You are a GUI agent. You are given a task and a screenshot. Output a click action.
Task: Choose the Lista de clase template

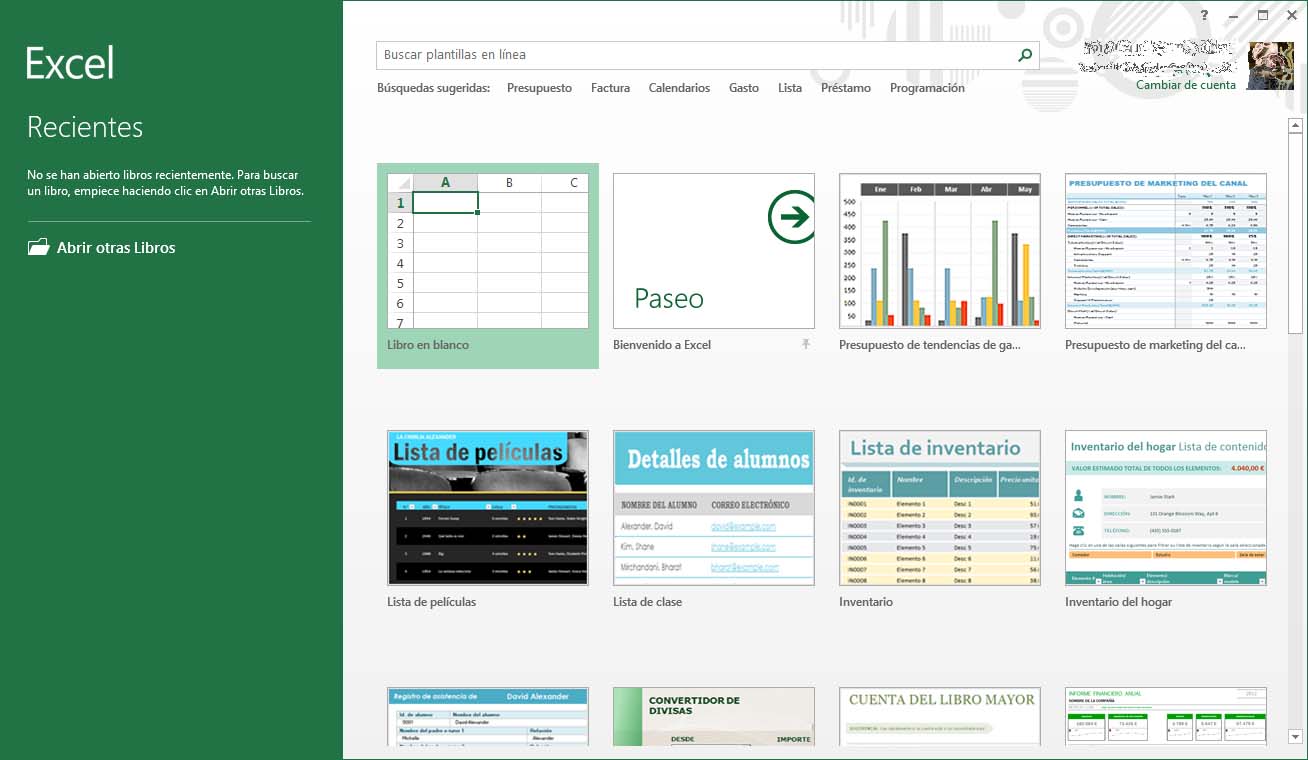(x=714, y=508)
